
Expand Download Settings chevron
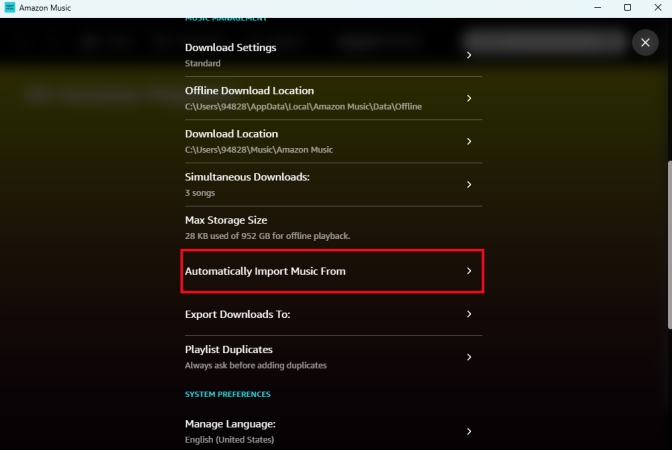(469, 55)
